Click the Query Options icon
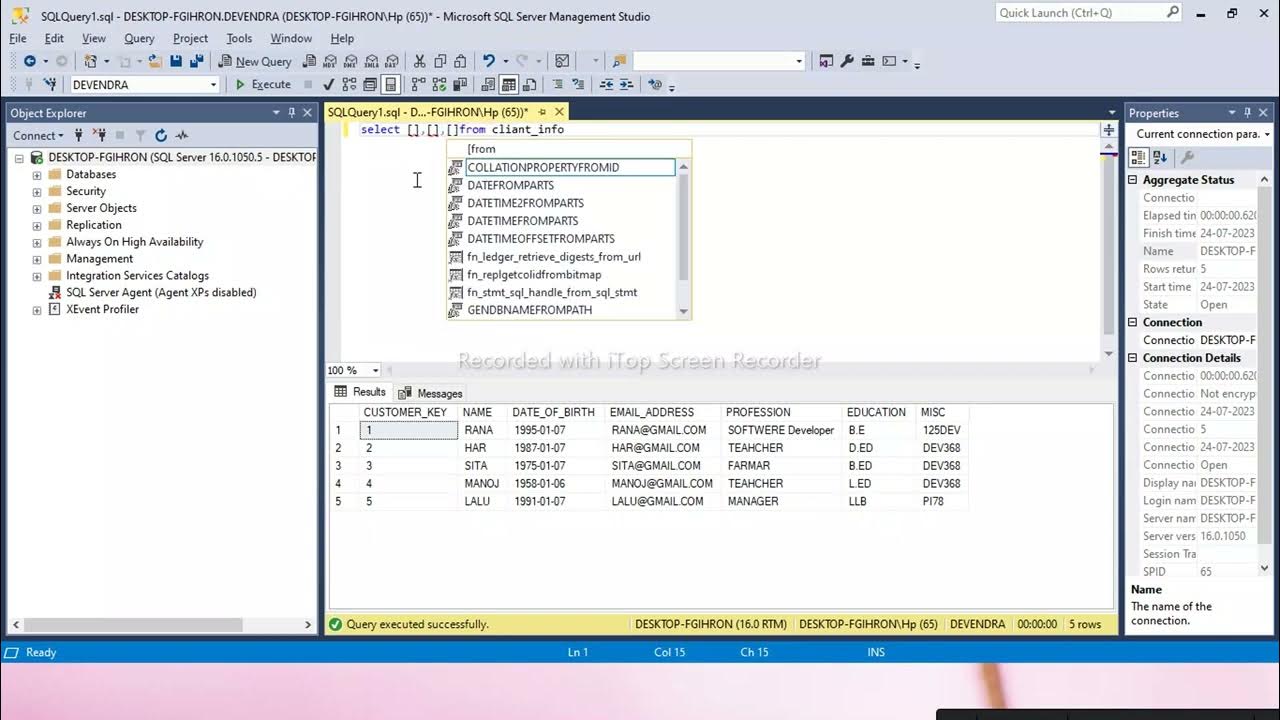 point(370,85)
